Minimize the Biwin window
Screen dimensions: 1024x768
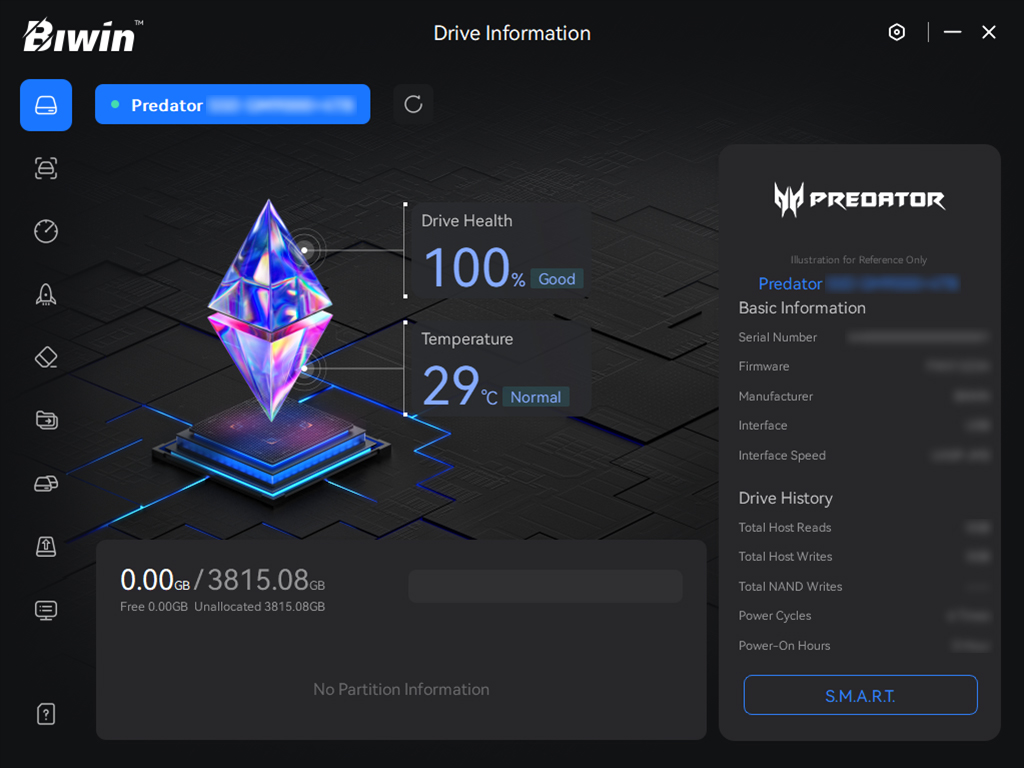(952, 32)
